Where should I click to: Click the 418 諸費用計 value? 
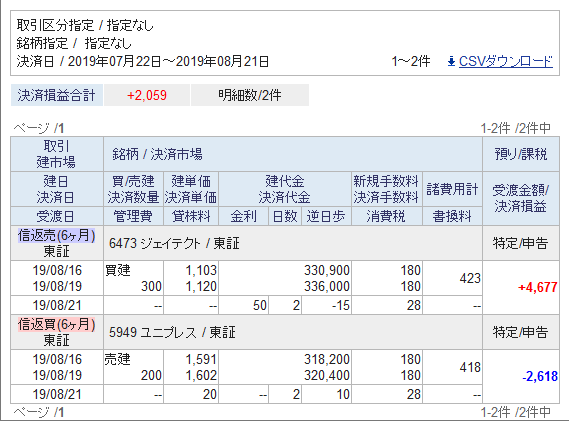point(470,367)
